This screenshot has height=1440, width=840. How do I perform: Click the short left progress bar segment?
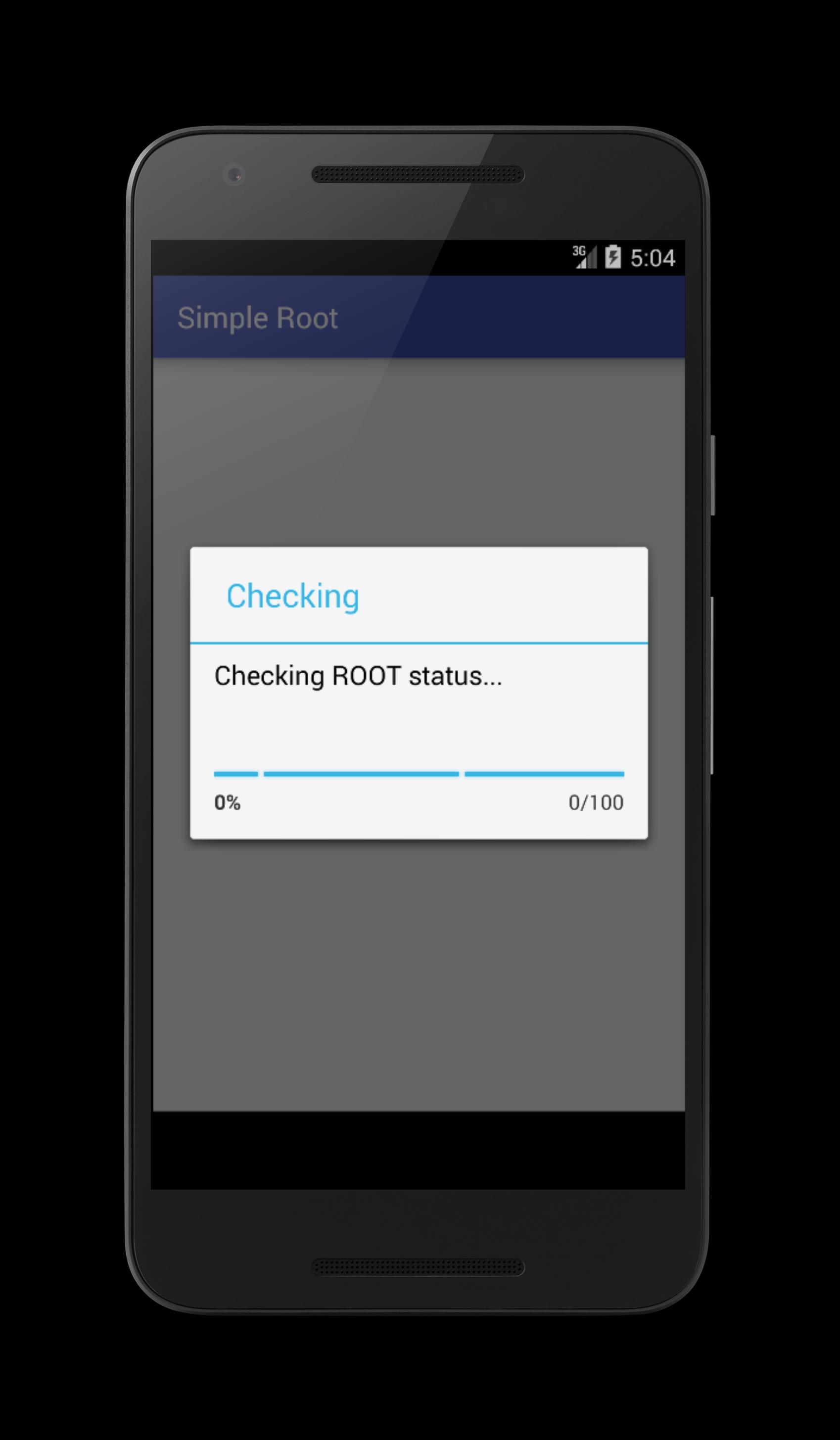[x=236, y=774]
